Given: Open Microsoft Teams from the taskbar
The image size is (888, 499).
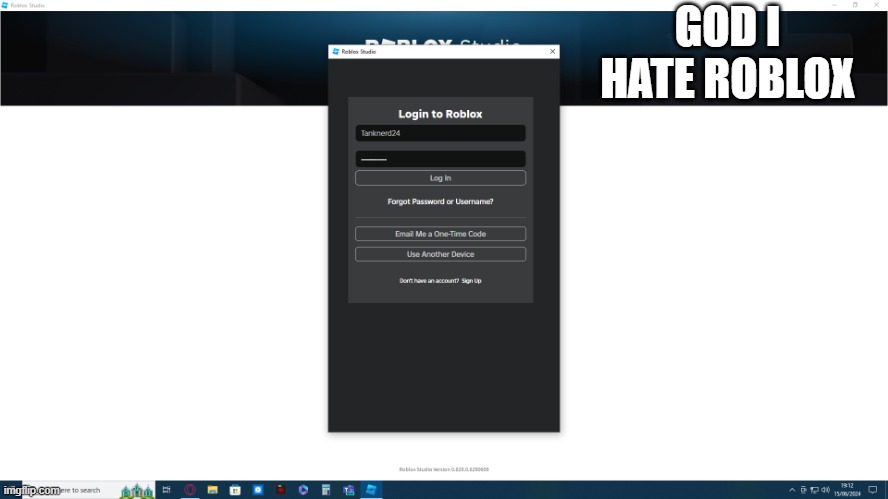Looking at the screenshot, I should point(348,490).
